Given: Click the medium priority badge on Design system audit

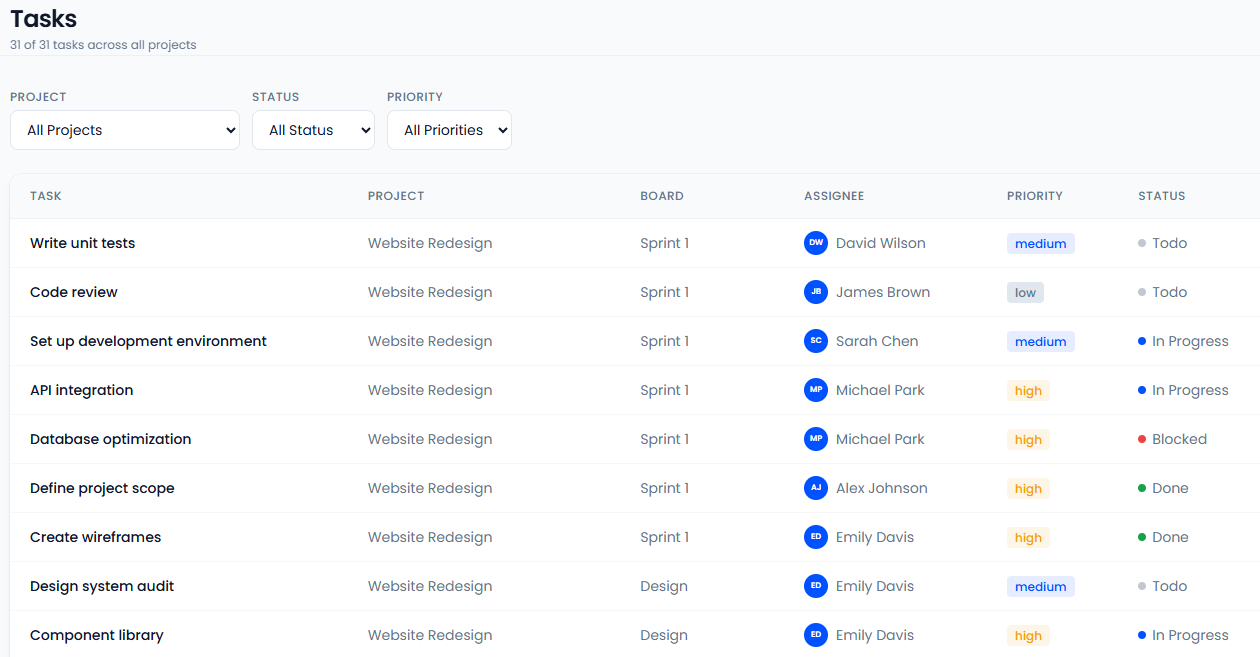Looking at the screenshot, I should pyautogui.click(x=1040, y=586).
